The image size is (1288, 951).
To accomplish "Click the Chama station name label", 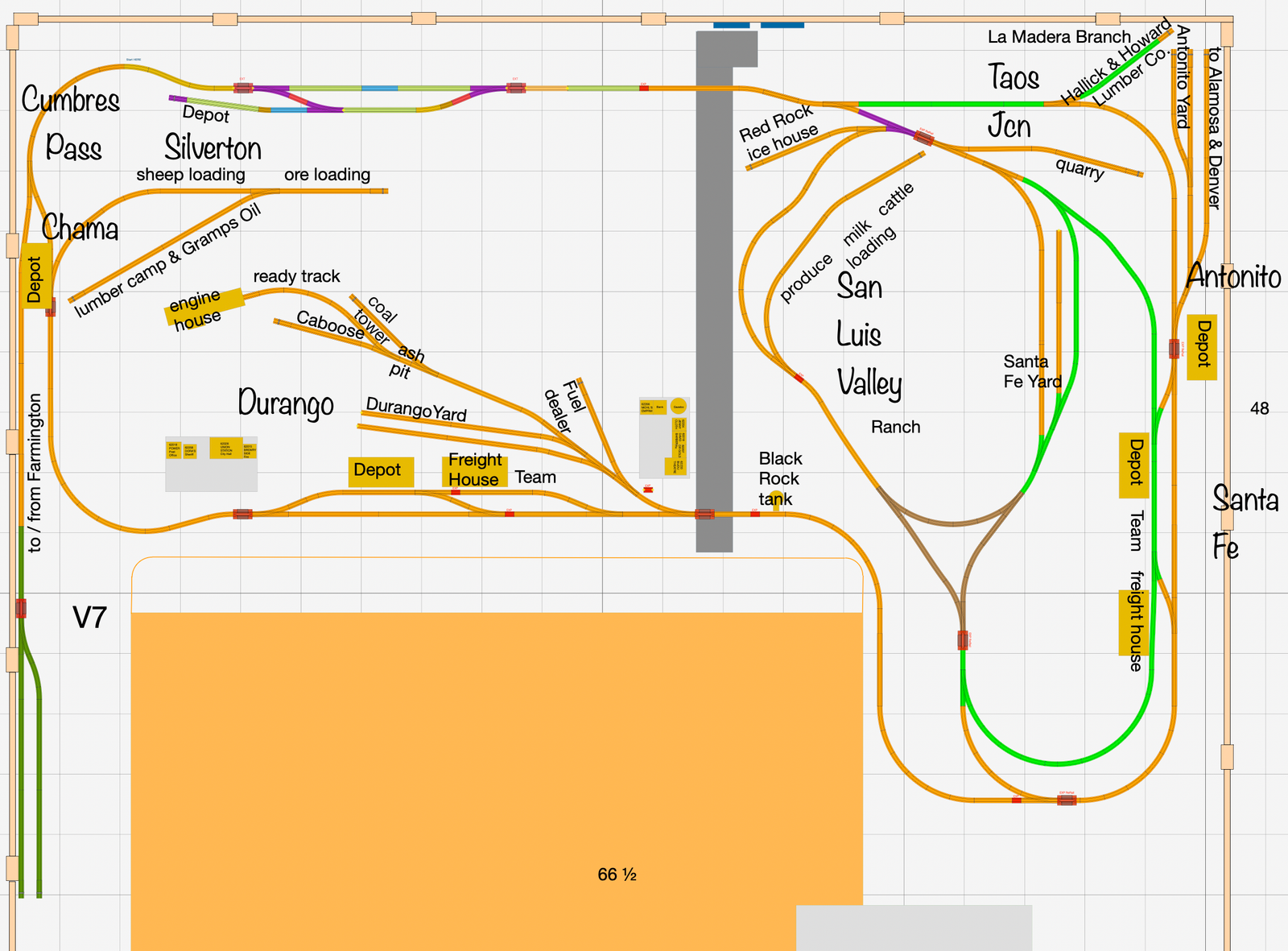I will pos(80,229).
